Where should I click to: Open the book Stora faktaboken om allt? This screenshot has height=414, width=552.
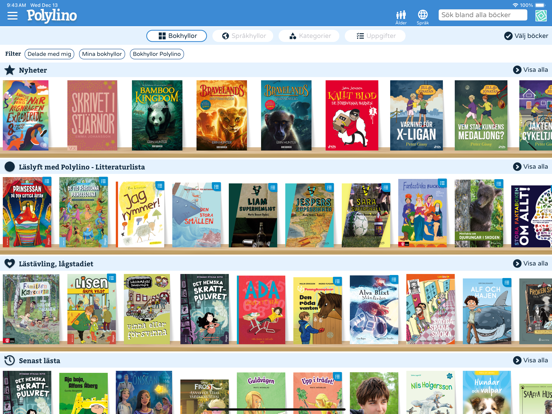[x=532, y=216]
